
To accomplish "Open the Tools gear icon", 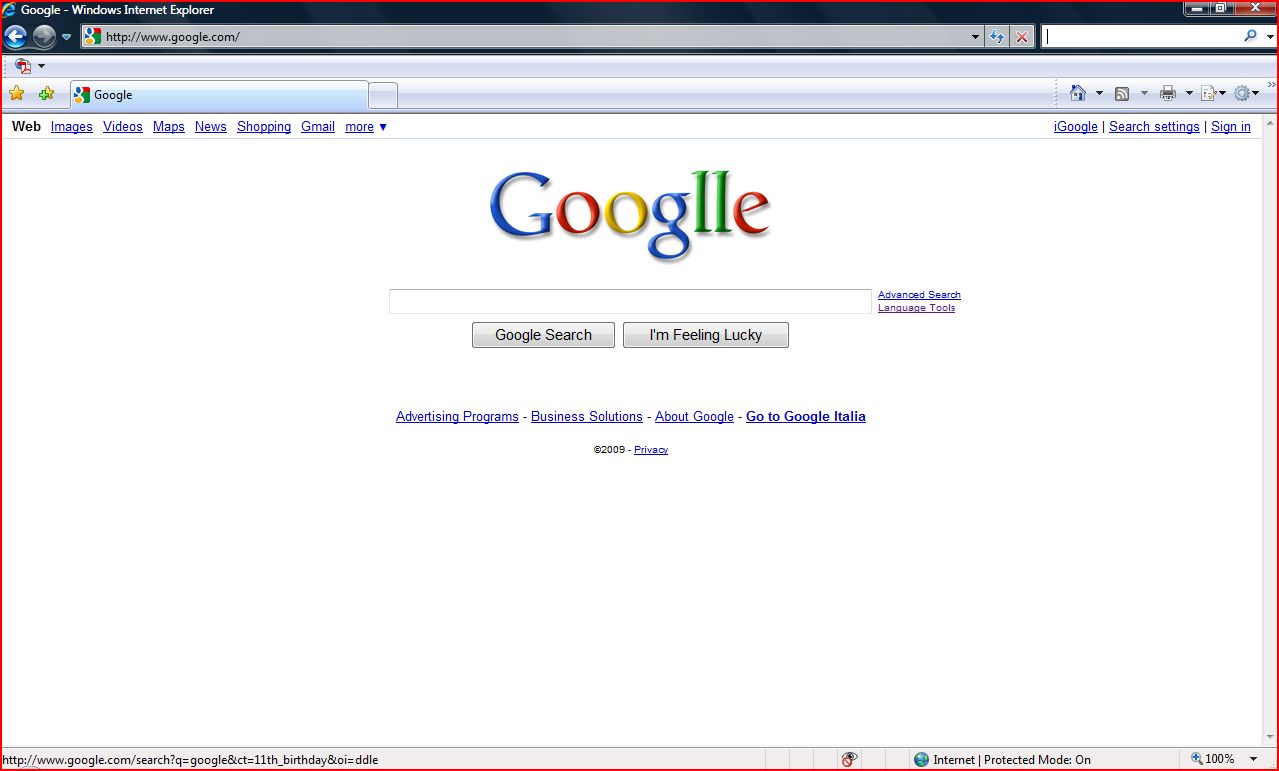I will pos(1244,91).
